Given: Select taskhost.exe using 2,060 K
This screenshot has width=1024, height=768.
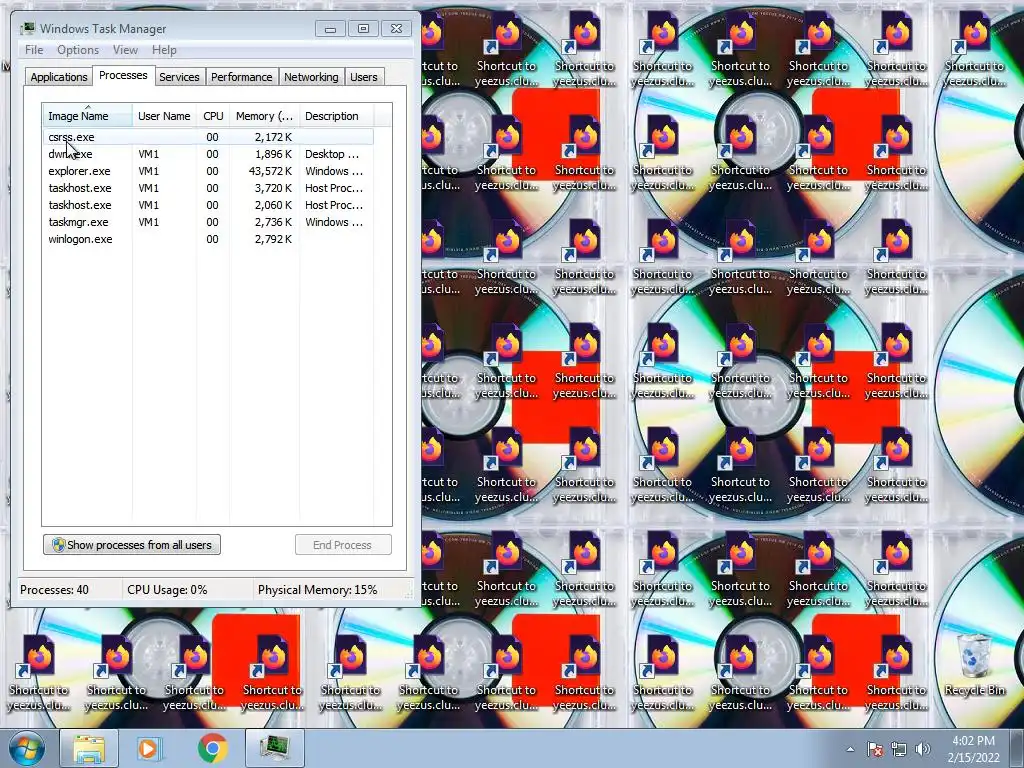Looking at the screenshot, I should [208, 205].
